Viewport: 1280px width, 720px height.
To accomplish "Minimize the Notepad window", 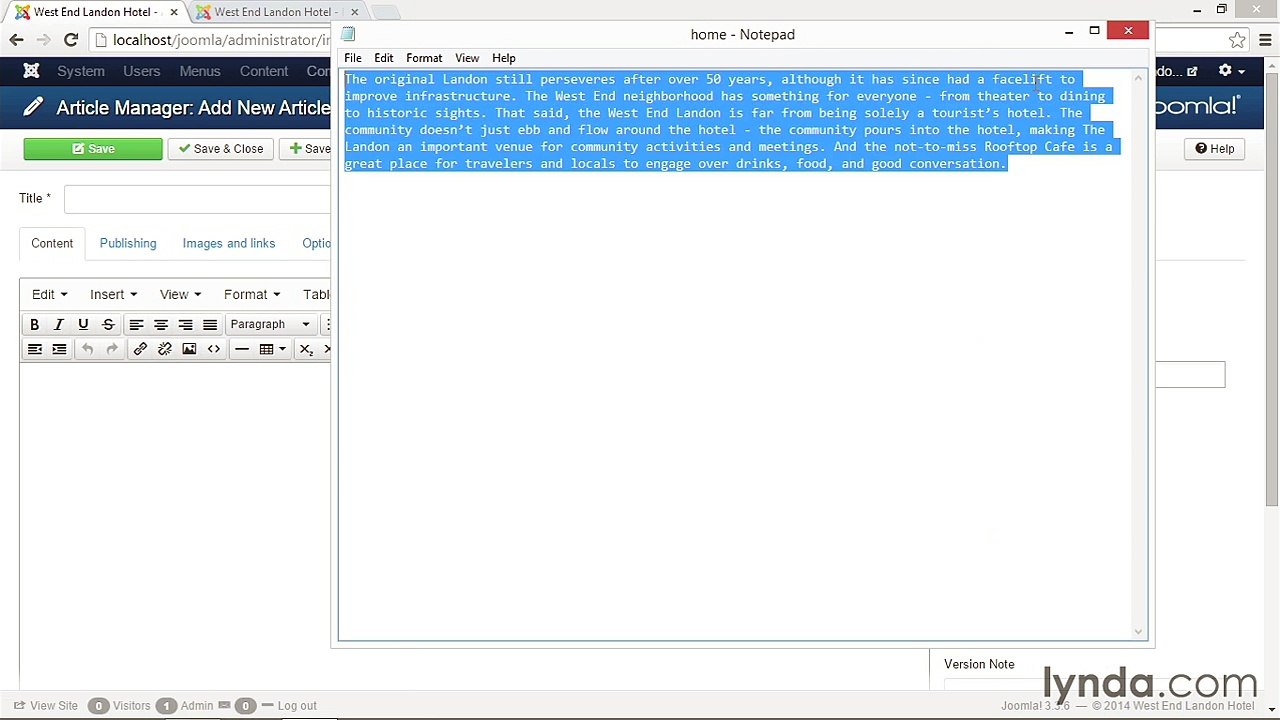I will click(1069, 31).
